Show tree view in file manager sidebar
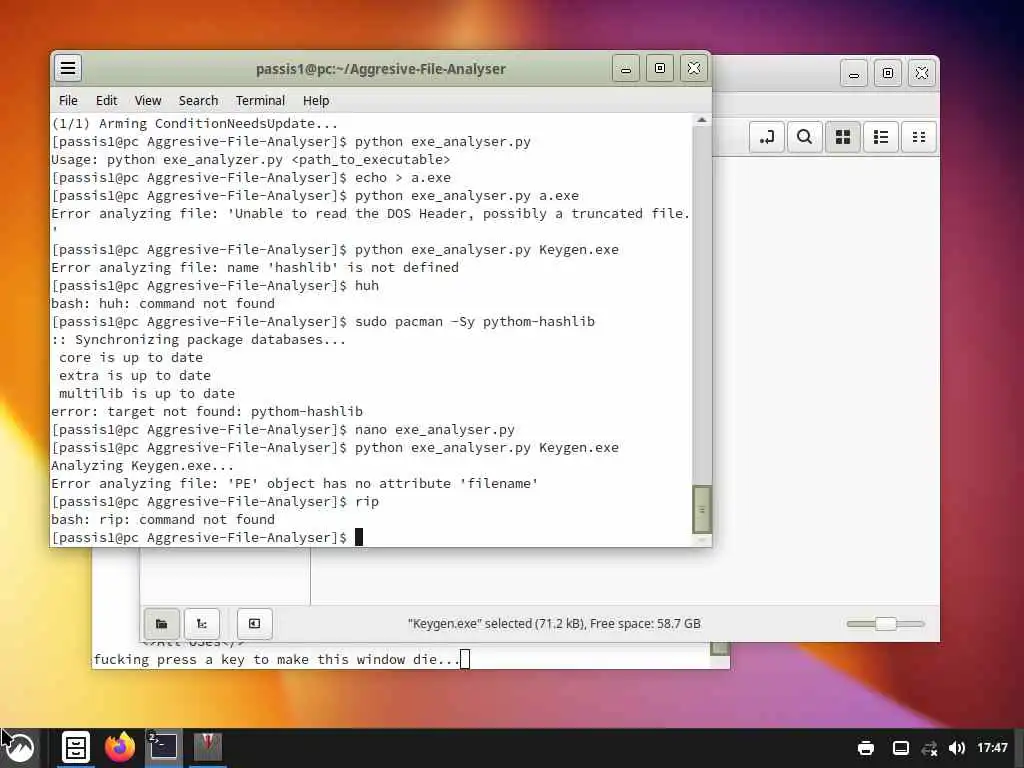Screen dimensions: 1024x768 pos(202,624)
